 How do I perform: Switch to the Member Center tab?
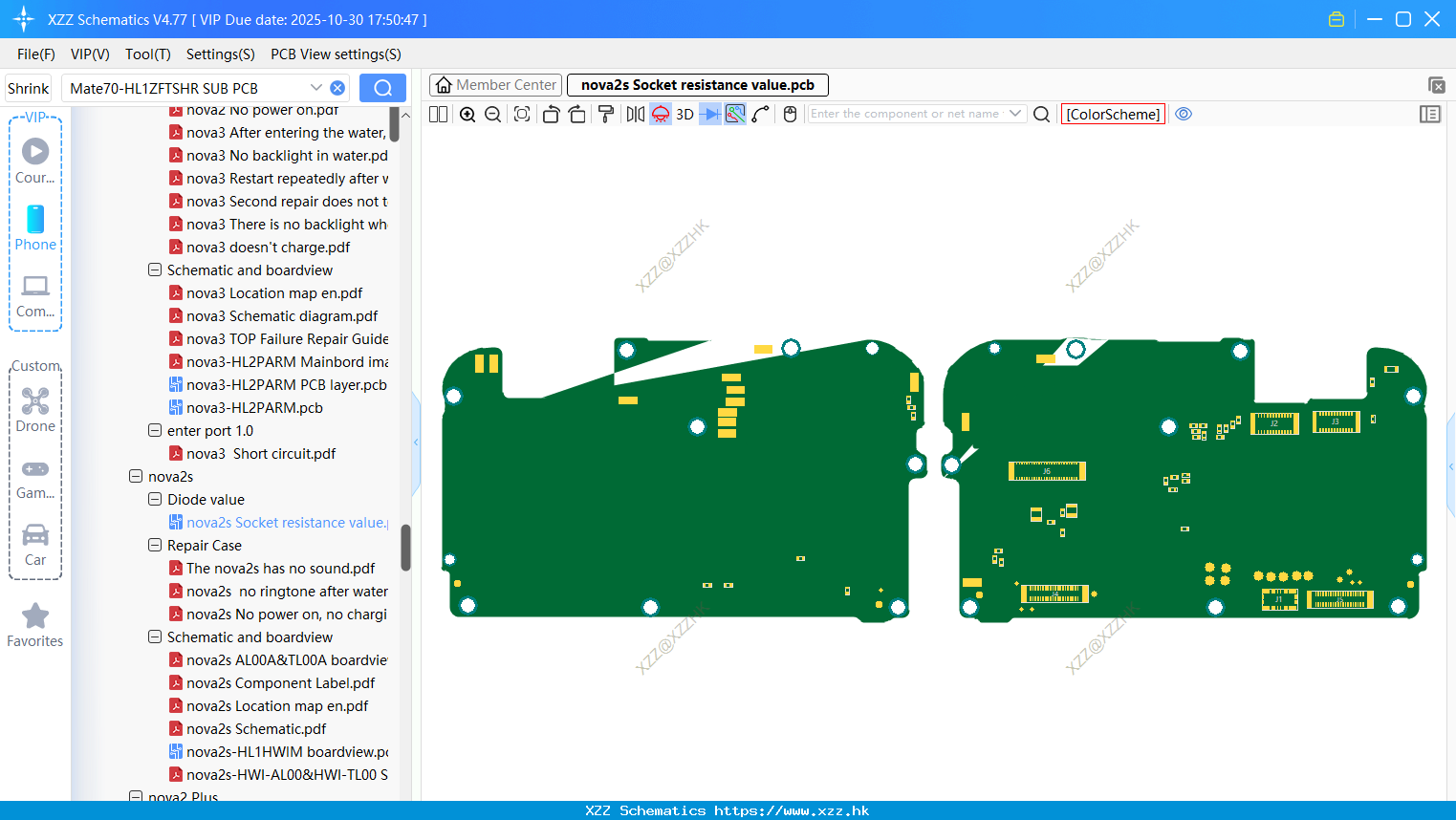496,85
